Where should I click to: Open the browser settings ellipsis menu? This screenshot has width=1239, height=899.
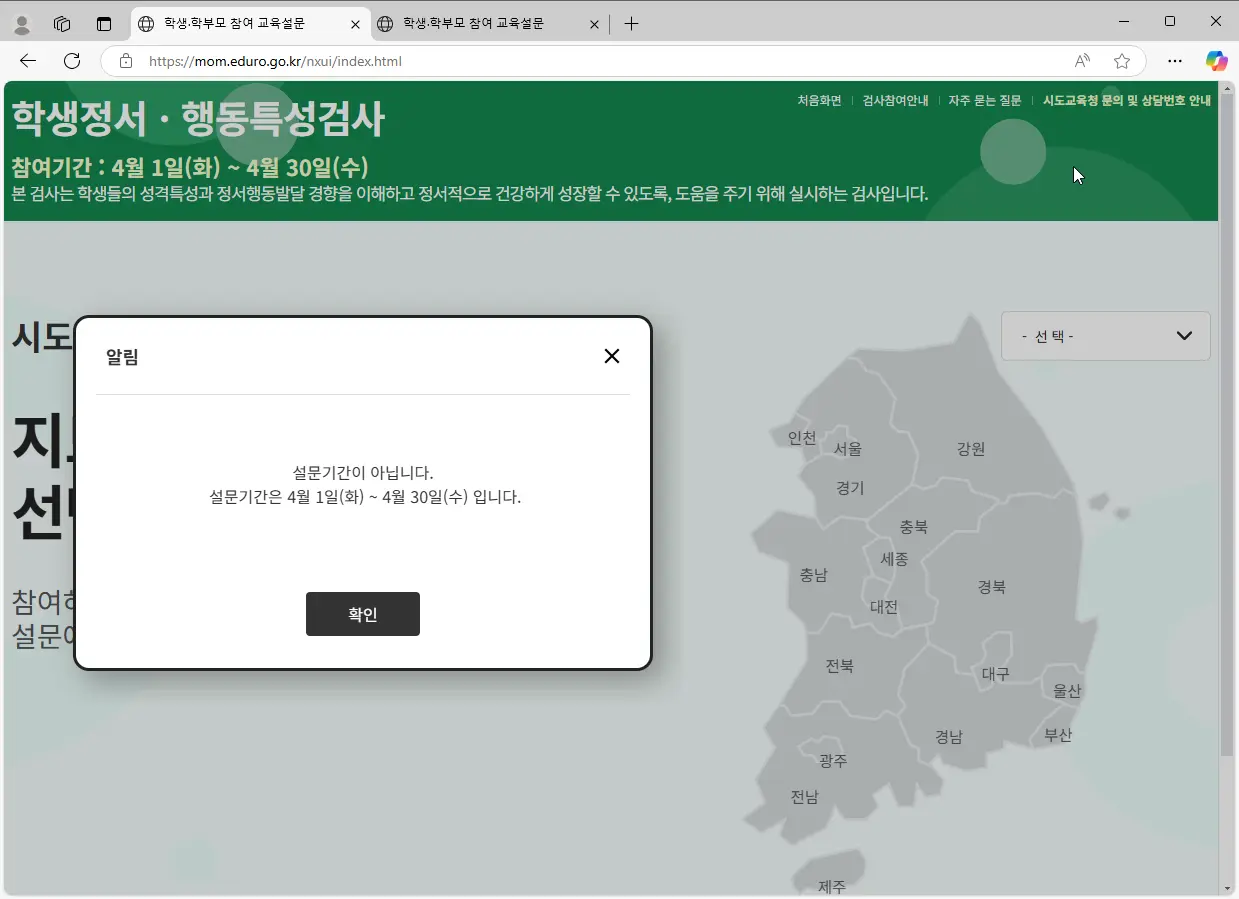click(1175, 61)
